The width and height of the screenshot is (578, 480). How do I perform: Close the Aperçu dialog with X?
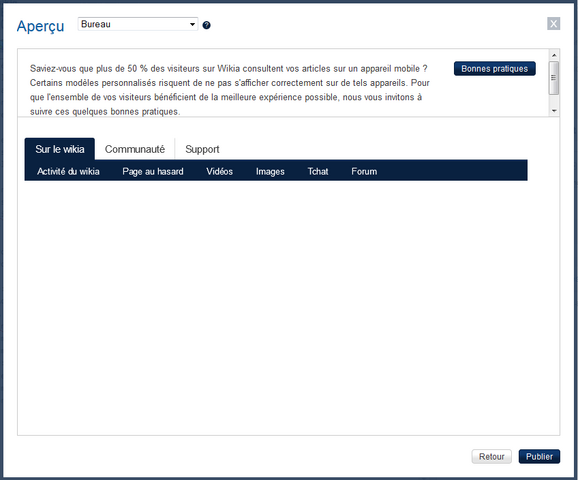tap(553, 24)
